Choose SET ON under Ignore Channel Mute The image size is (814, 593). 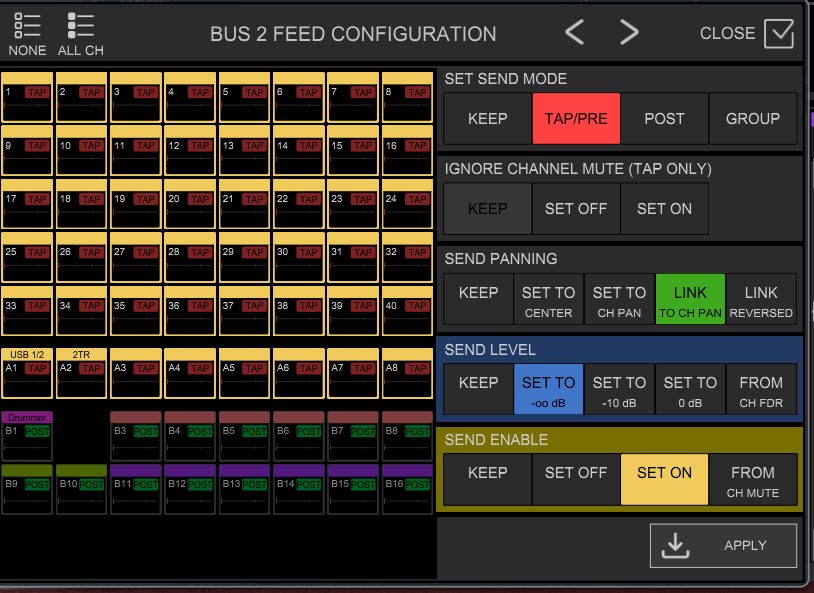(x=664, y=209)
